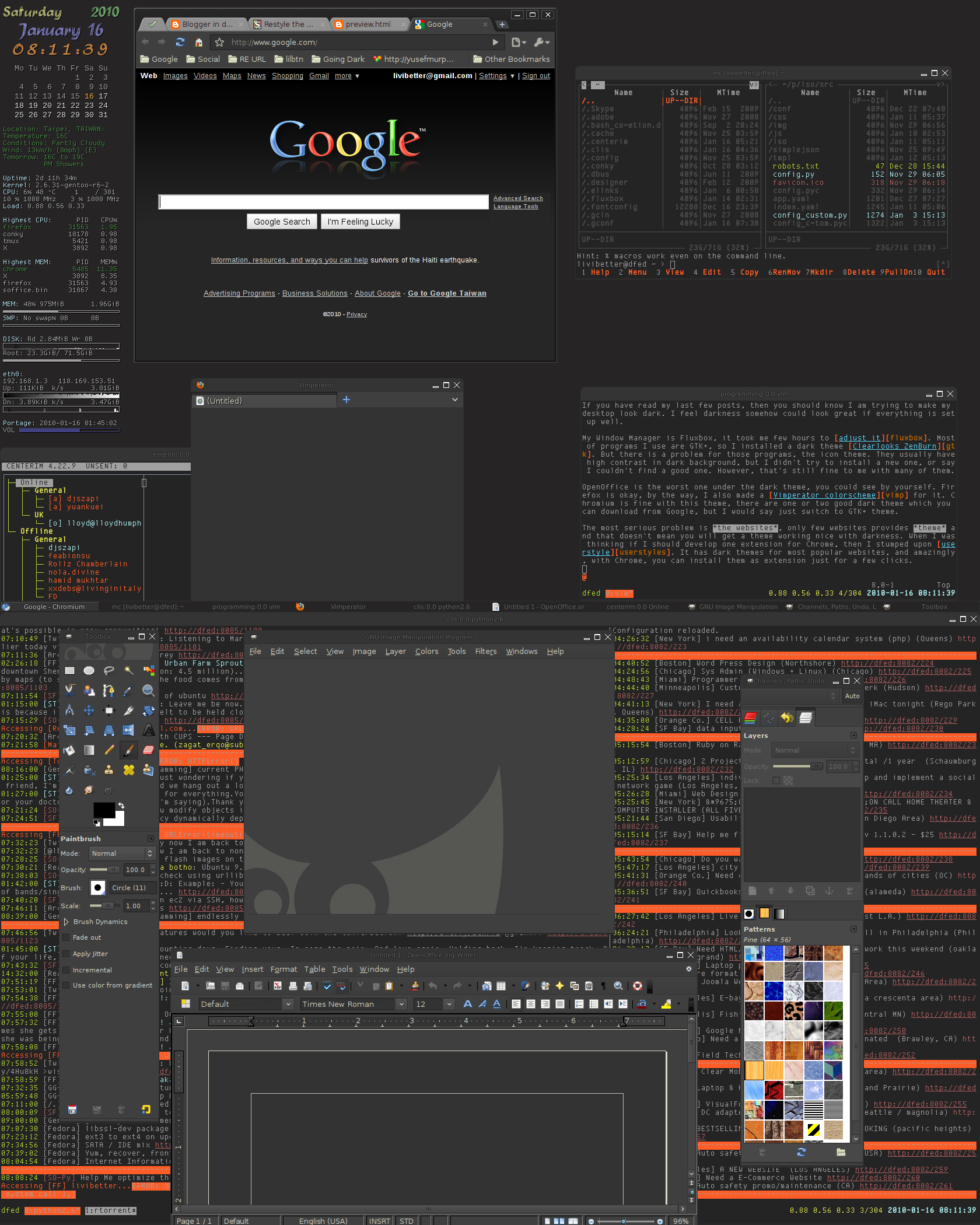Open the Advanced Search link
The width and height of the screenshot is (980, 1225).
pyautogui.click(x=518, y=198)
